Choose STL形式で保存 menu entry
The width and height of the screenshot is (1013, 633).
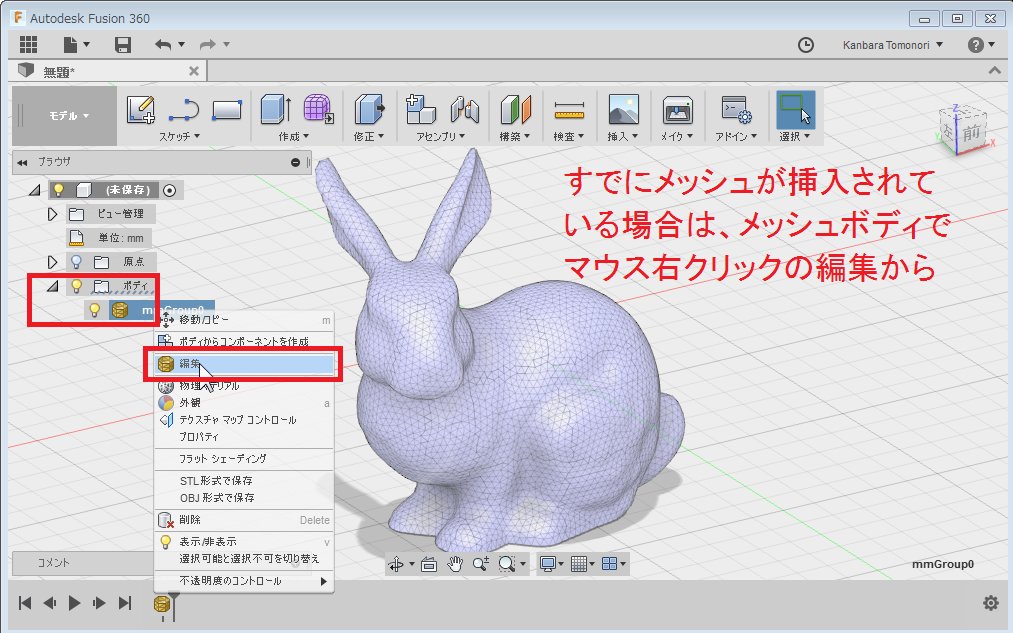point(244,481)
